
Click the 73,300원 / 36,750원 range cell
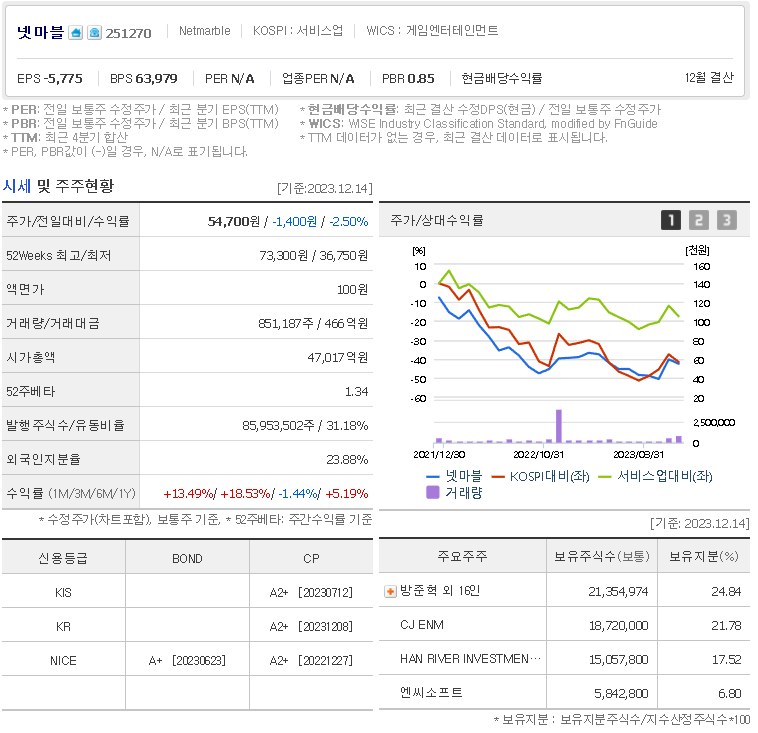click(x=313, y=255)
